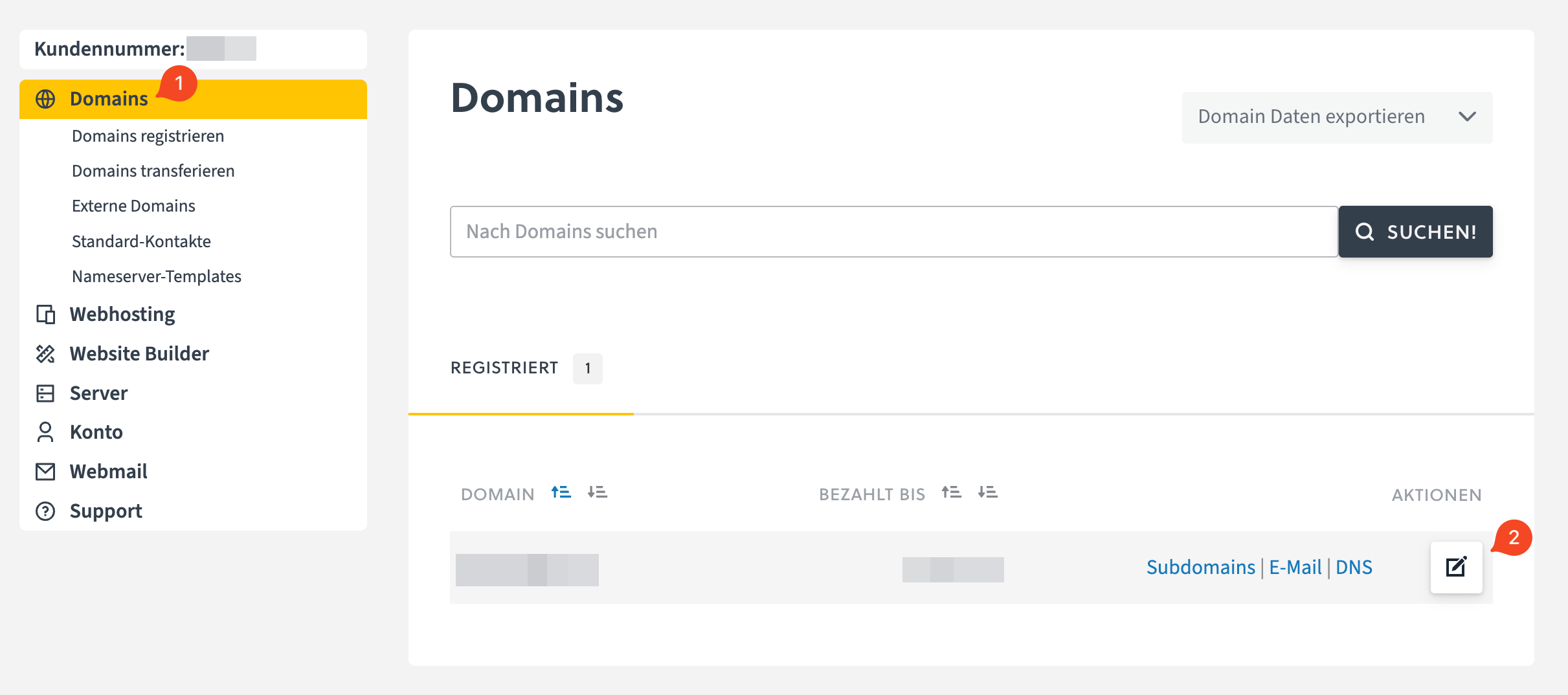Screen dimensions: 1568x695
Task: Open the Konto account section
Action: 96,432
